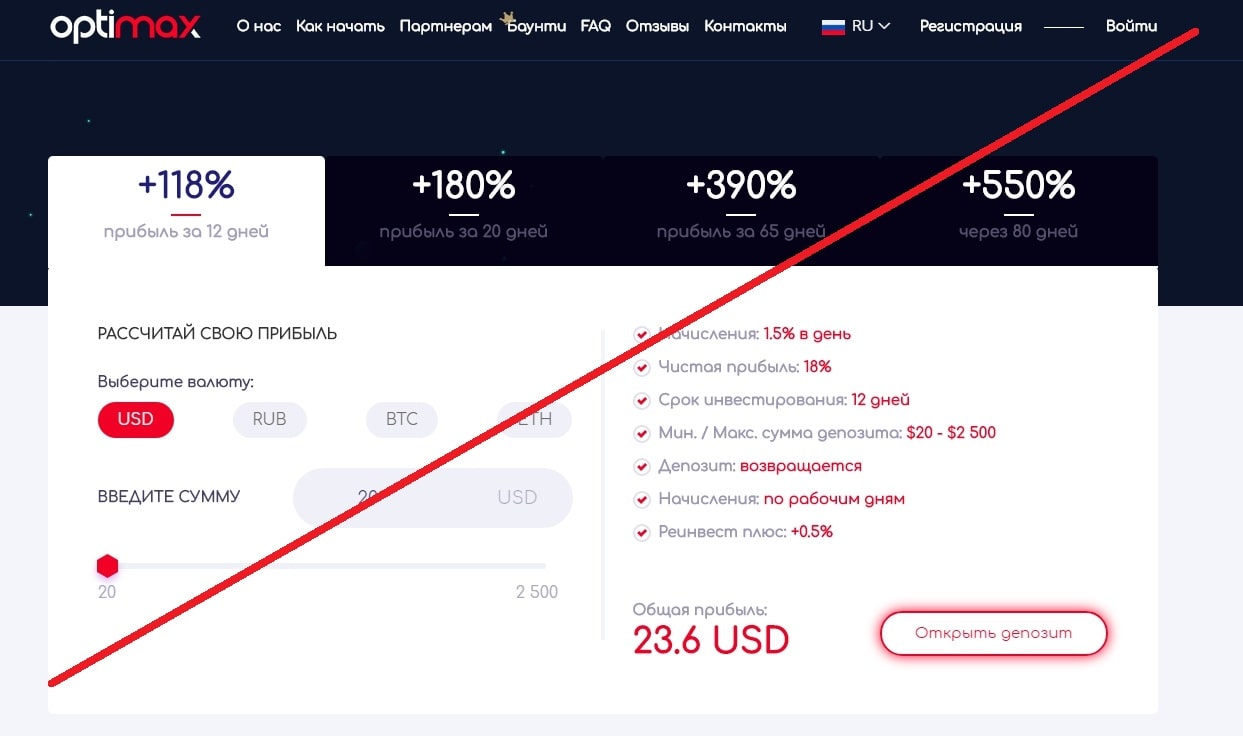Click checkmark icon beside Реинвест плюс
The height and width of the screenshot is (736, 1243).
(x=642, y=532)
